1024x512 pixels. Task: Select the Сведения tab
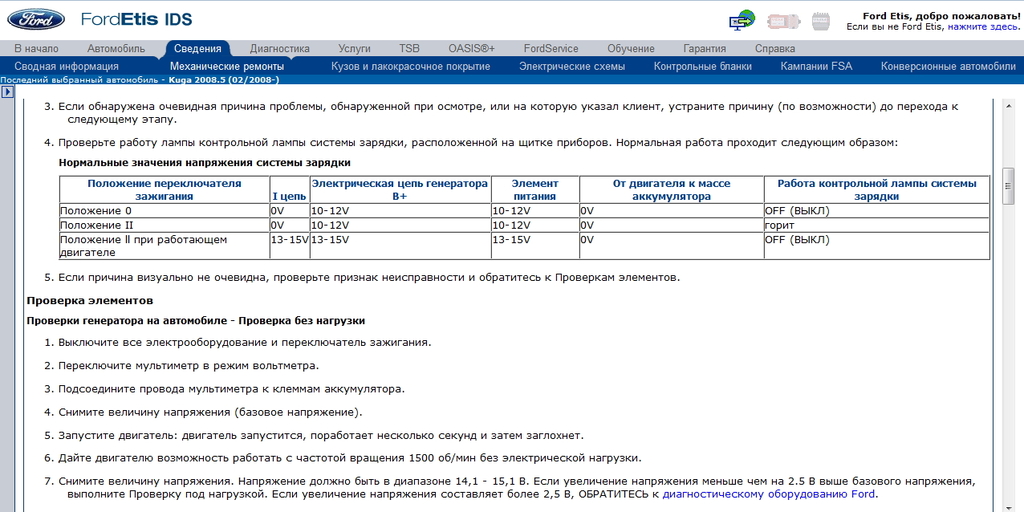(198, 48)
